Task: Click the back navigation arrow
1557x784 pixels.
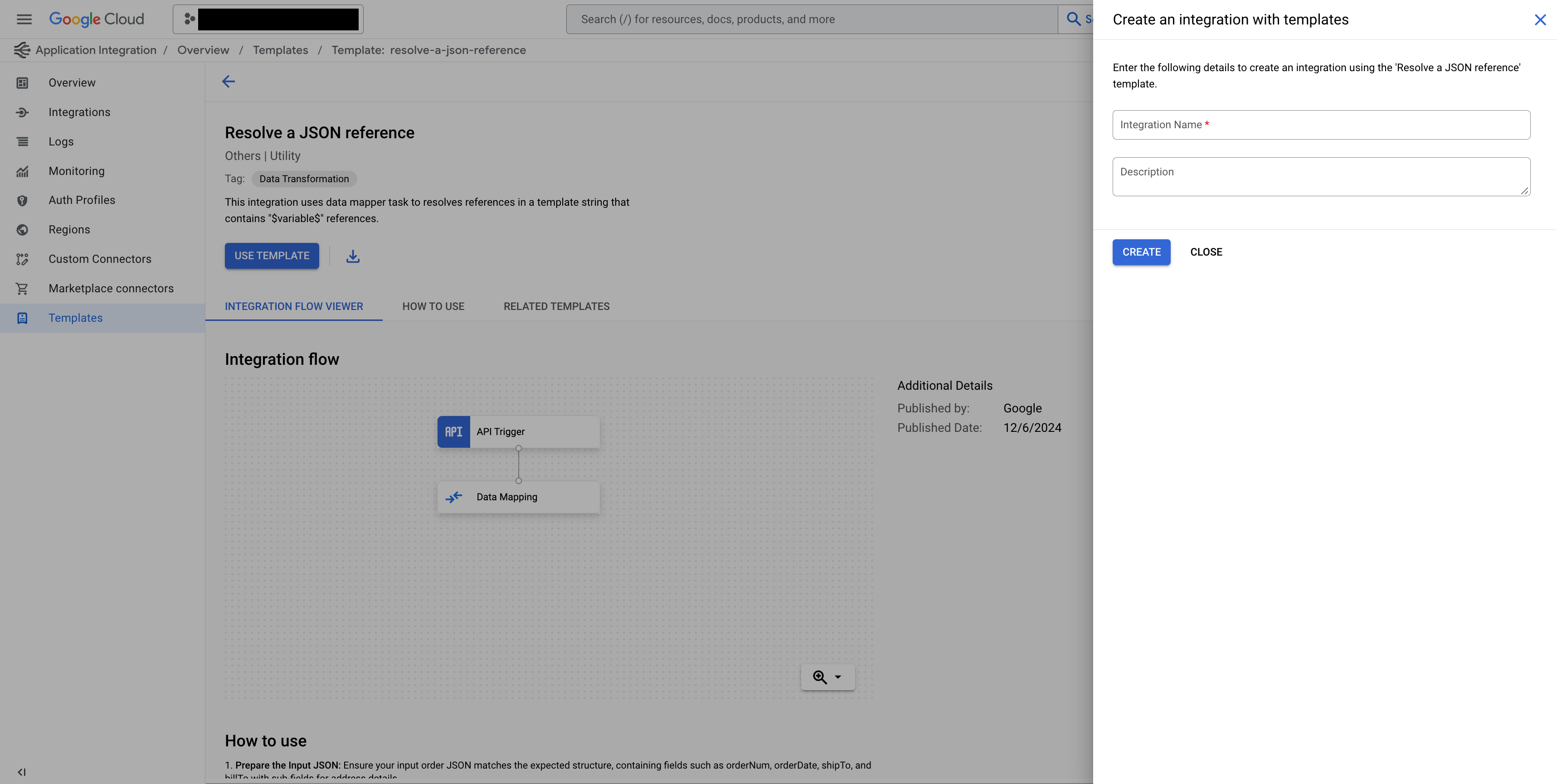Action: 228,82
